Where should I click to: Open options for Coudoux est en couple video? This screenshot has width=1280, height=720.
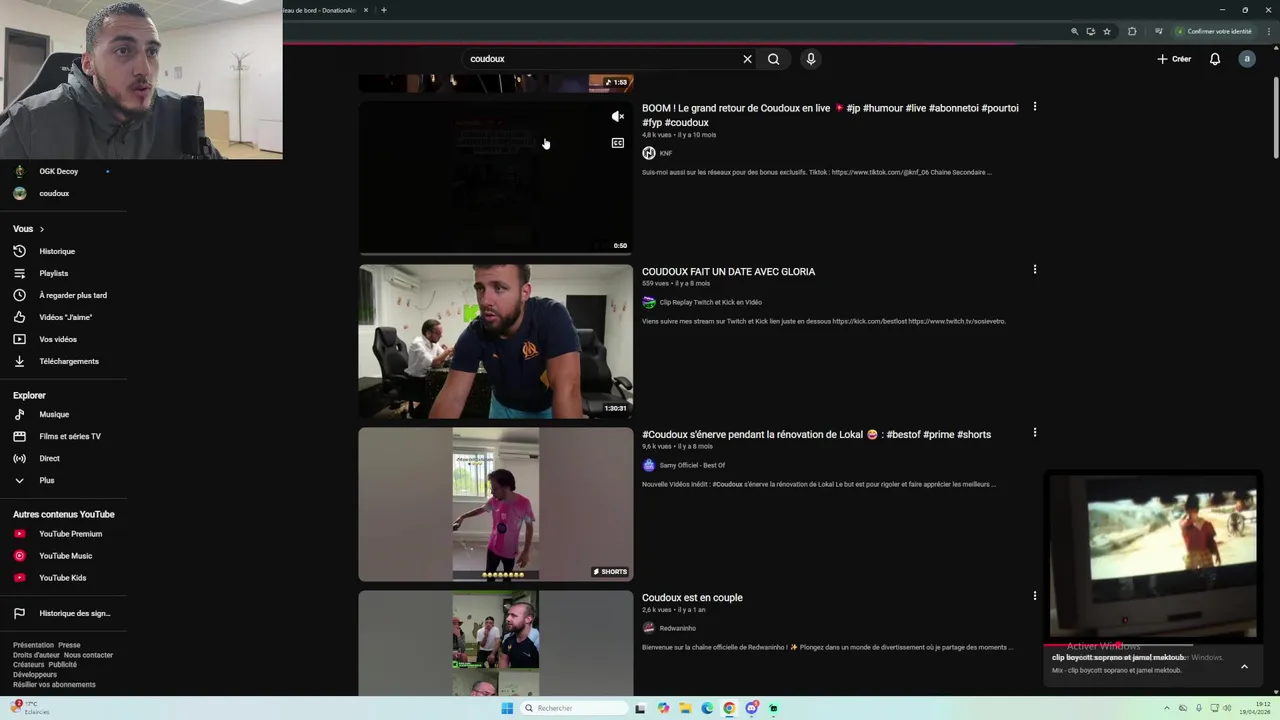click(1035, 595)
